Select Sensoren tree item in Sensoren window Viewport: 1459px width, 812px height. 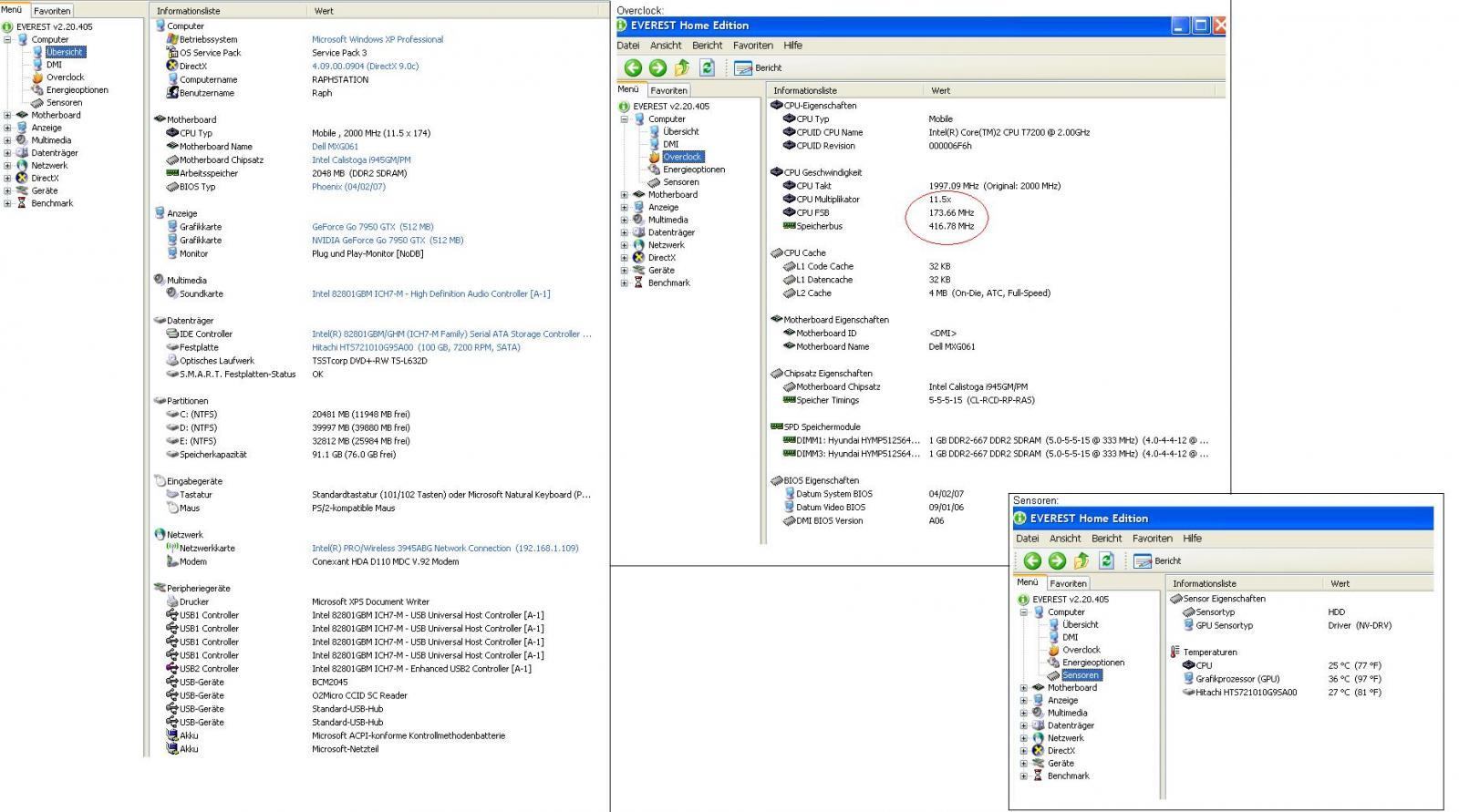(x=1081, y=675)
